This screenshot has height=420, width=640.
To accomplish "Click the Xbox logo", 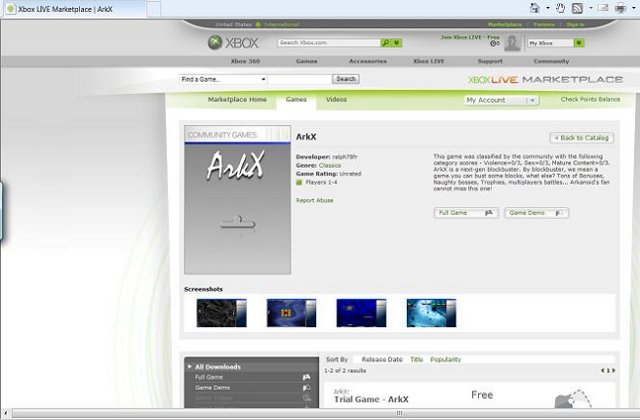I will (x=233, y=42).
